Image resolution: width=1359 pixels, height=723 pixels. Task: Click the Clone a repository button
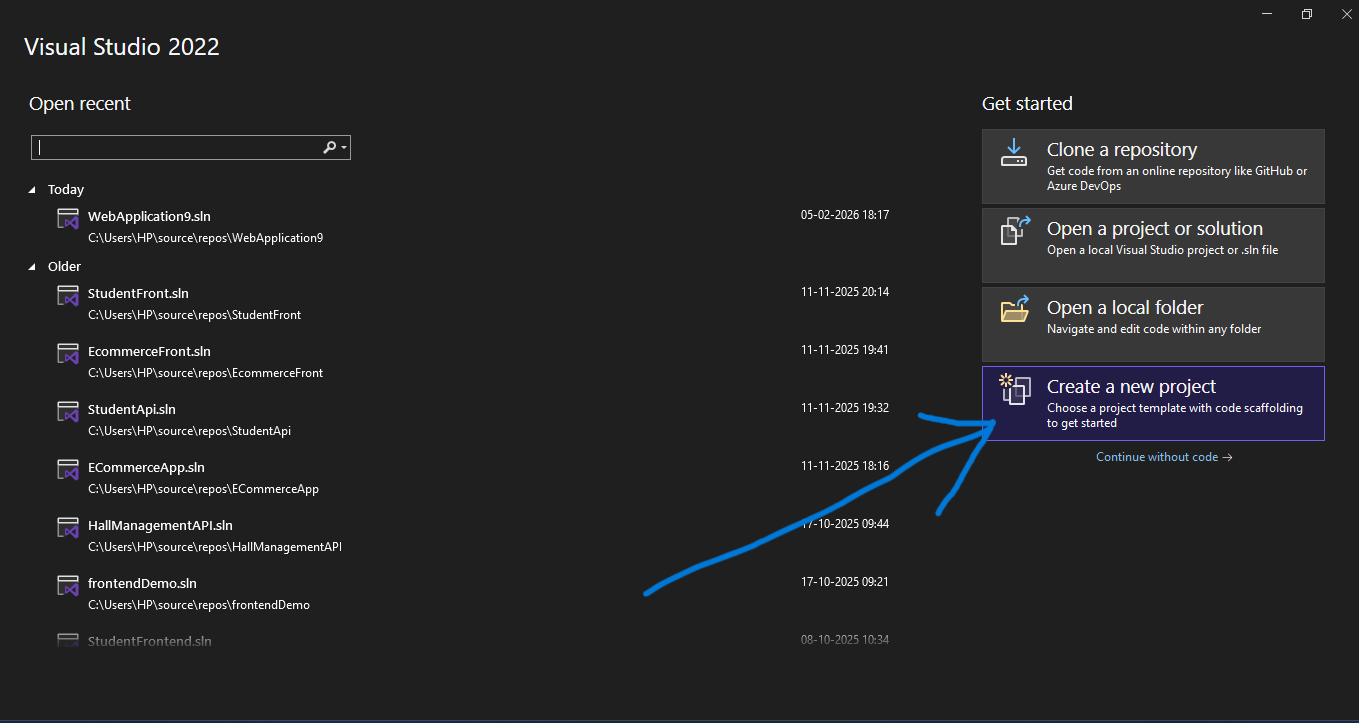pos(1152,166)
